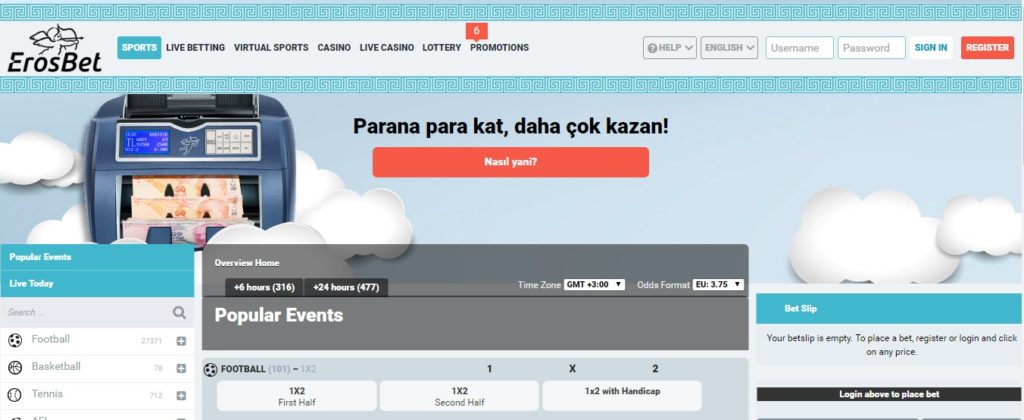Screen dimensions: 1024x420
Task: Open the PROMOTIONS page
Action: pos(500,48)
